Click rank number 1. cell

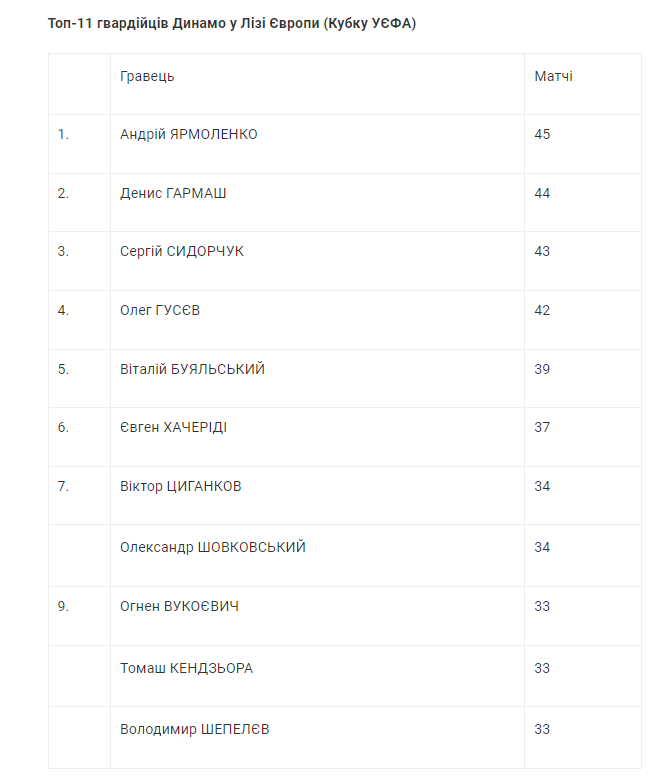(63, 134)
